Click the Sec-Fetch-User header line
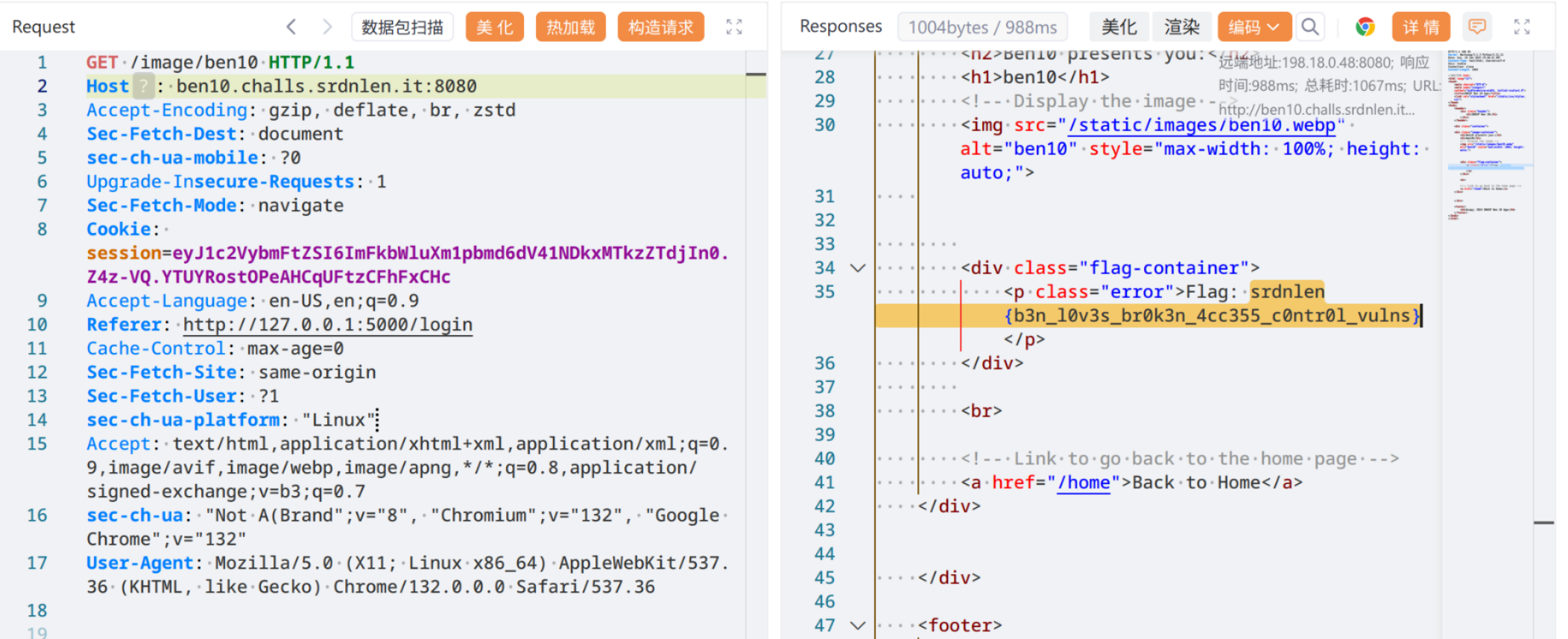This screenshot has height=639, width=1568. tap(183, 396)
